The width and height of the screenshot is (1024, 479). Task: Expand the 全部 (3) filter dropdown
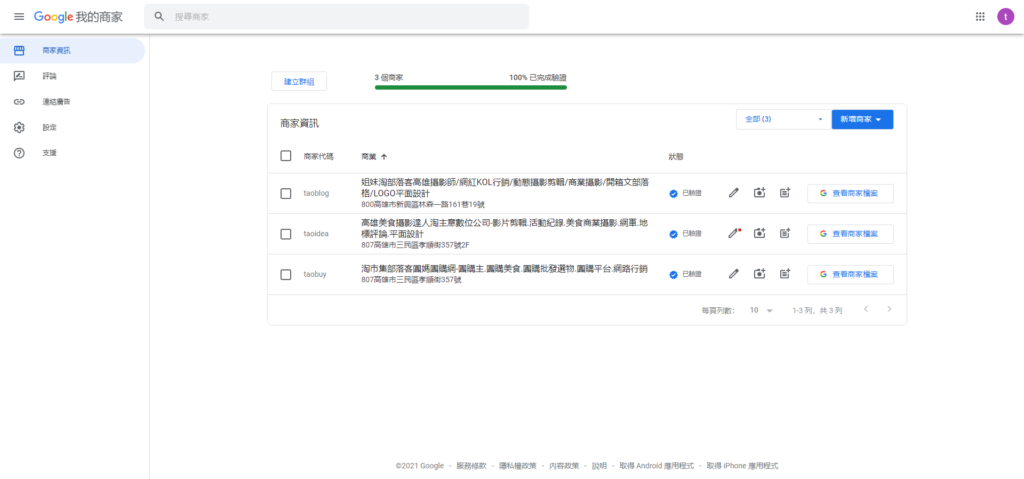point(783,119)
